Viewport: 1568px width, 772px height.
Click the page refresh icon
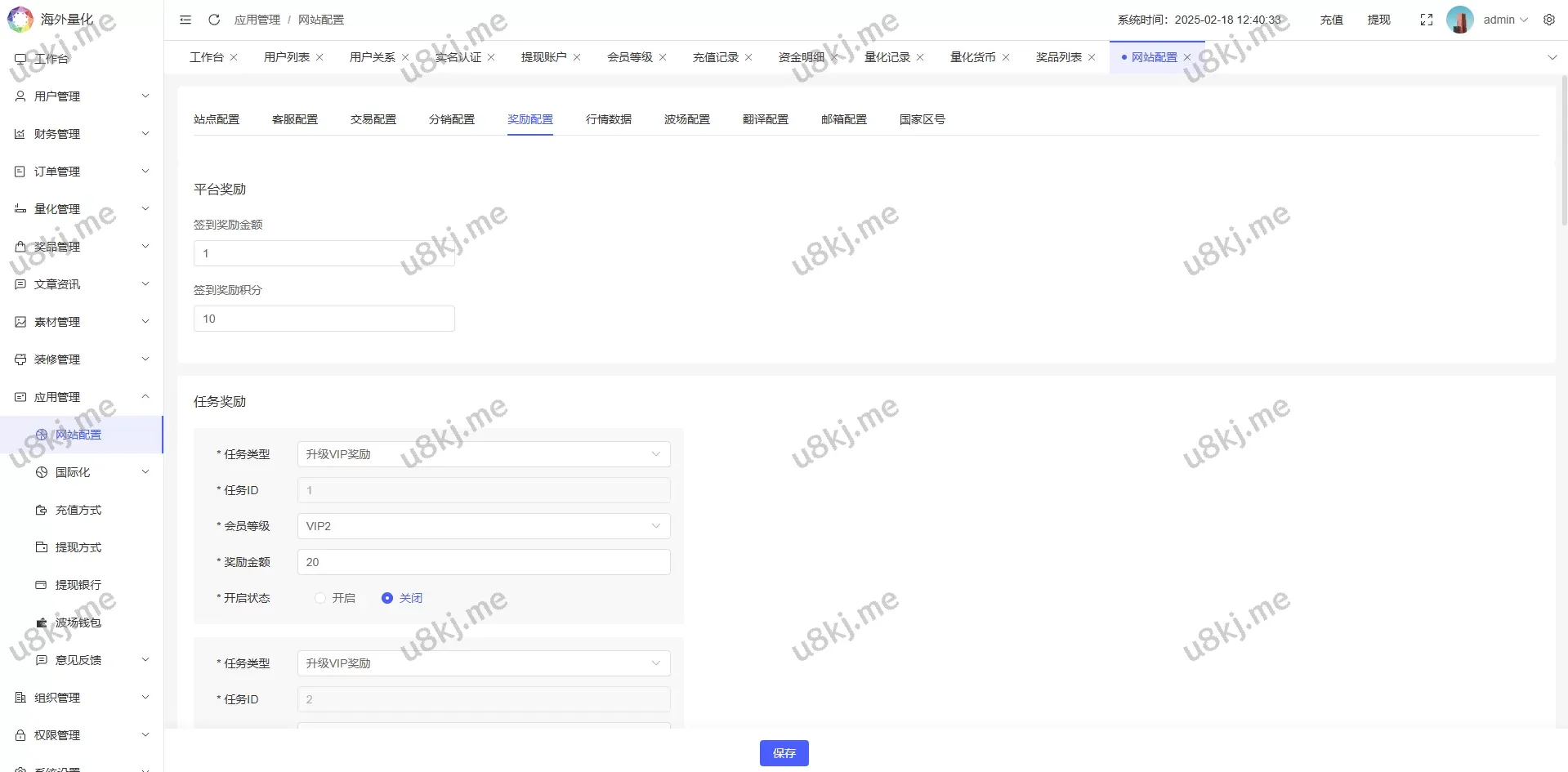214,20
